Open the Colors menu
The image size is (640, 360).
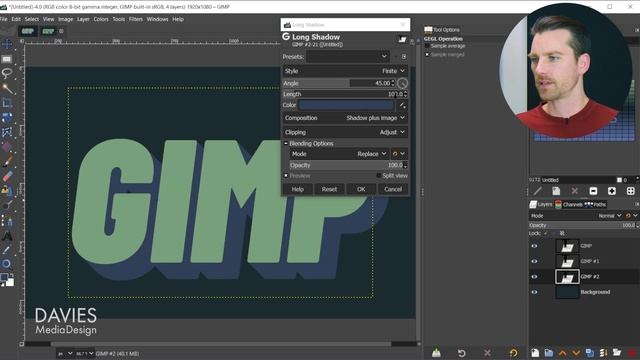pyautogui.click(x=101, y=19)
